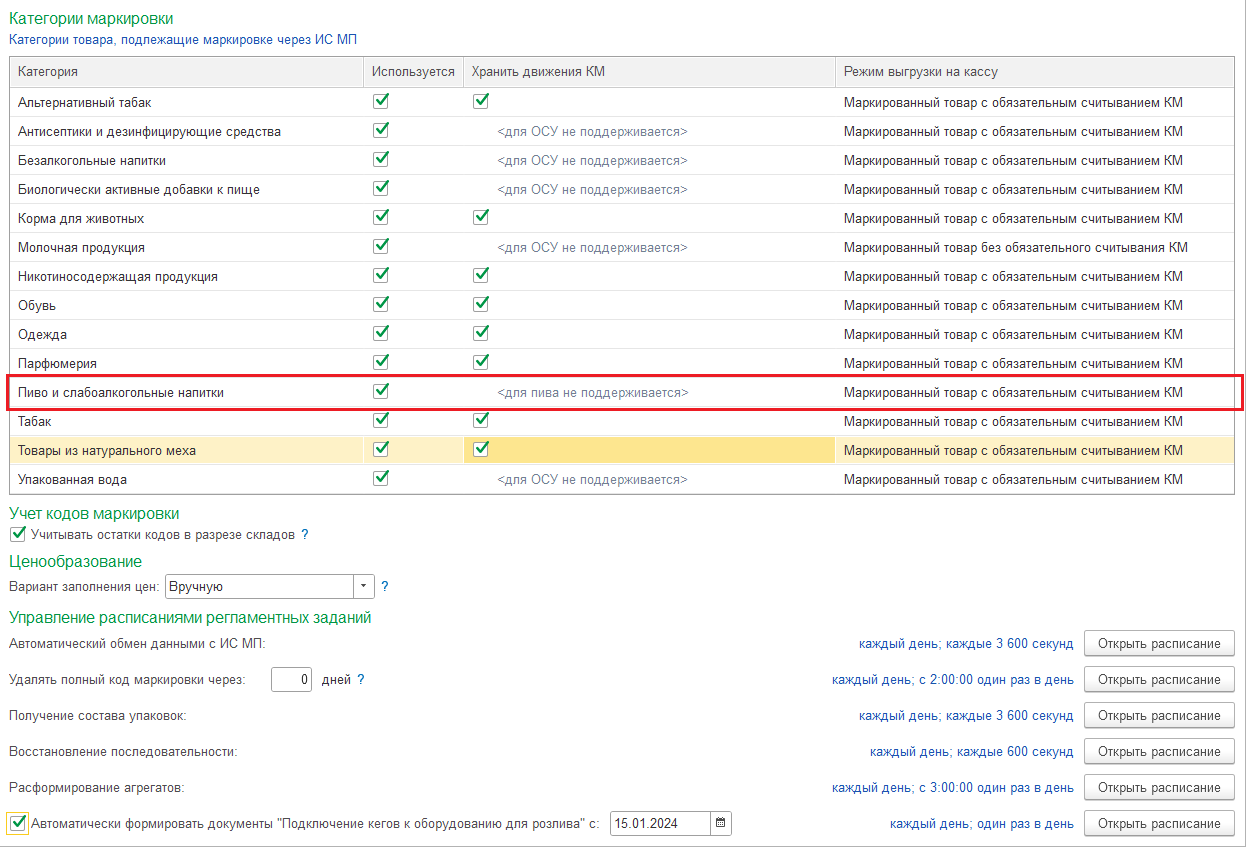Open schedule for 'Расформирование агрегатов'

pos(1159,788)
